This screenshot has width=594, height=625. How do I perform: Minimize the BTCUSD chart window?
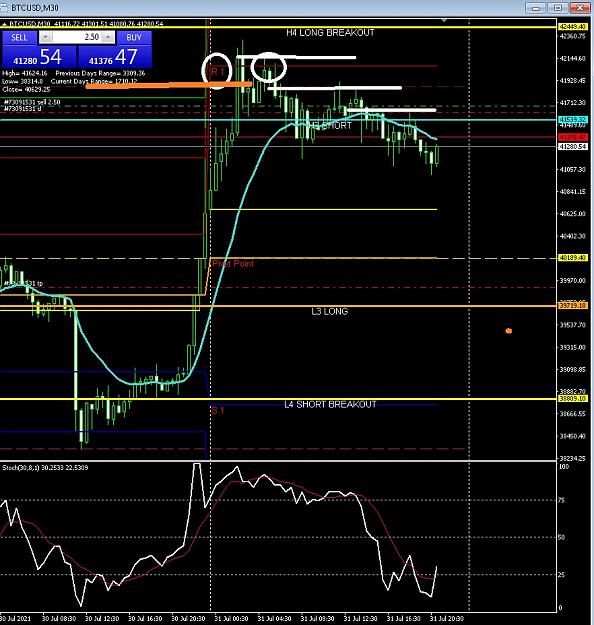(536, 8)
